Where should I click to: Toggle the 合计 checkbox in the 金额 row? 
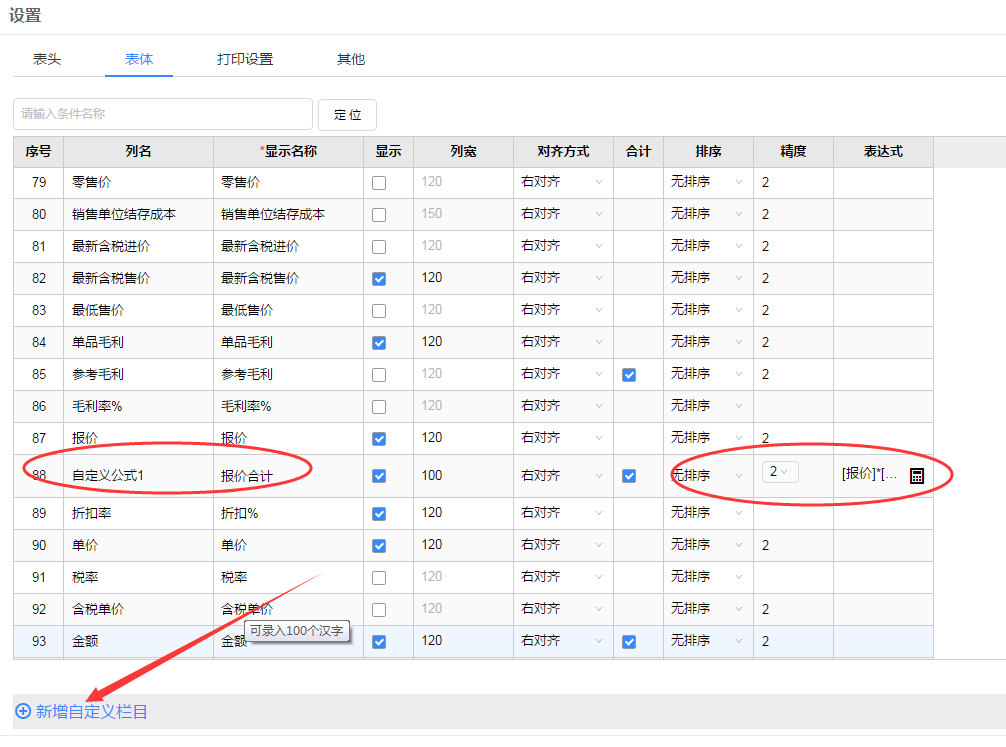pyautogui.click(x=629, y=642)
